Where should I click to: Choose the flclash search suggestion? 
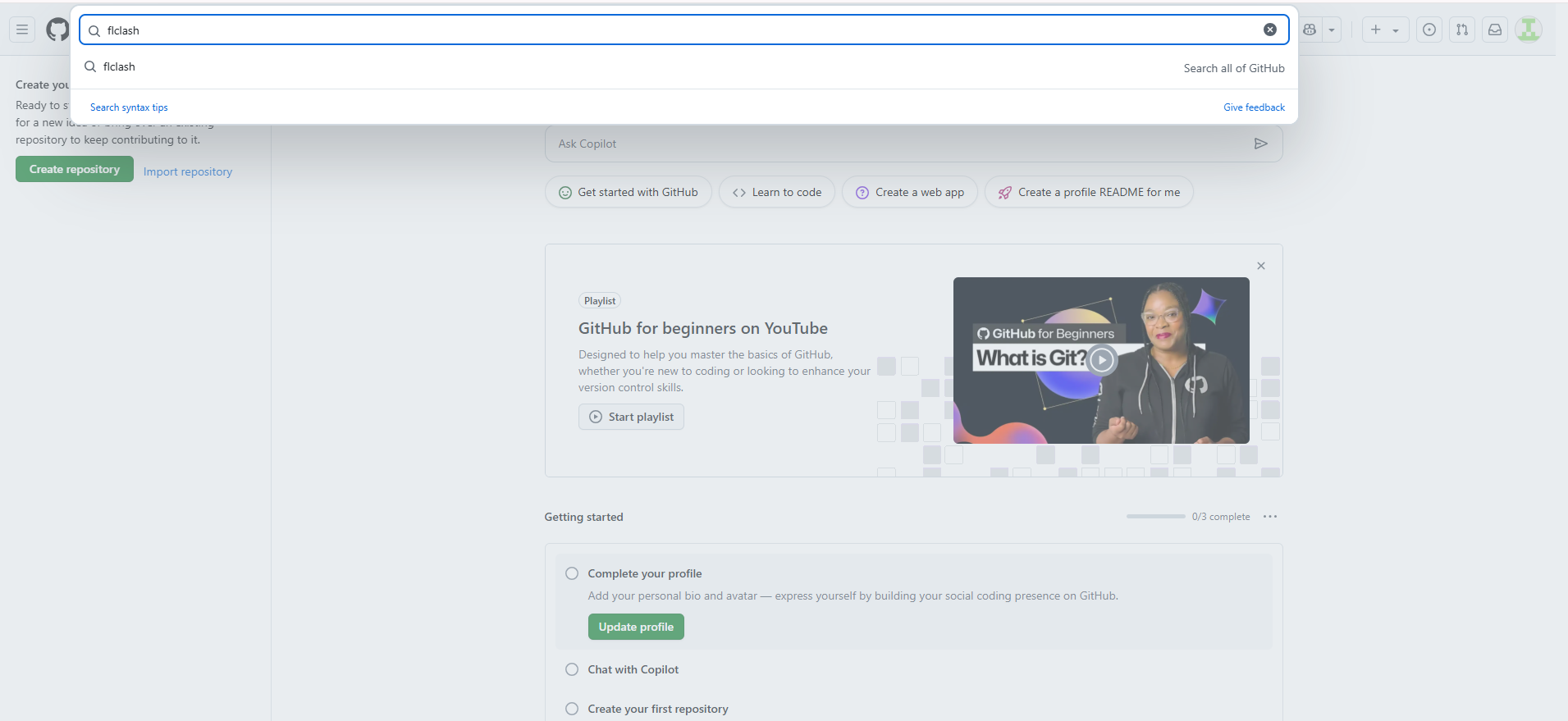point(119,67)
